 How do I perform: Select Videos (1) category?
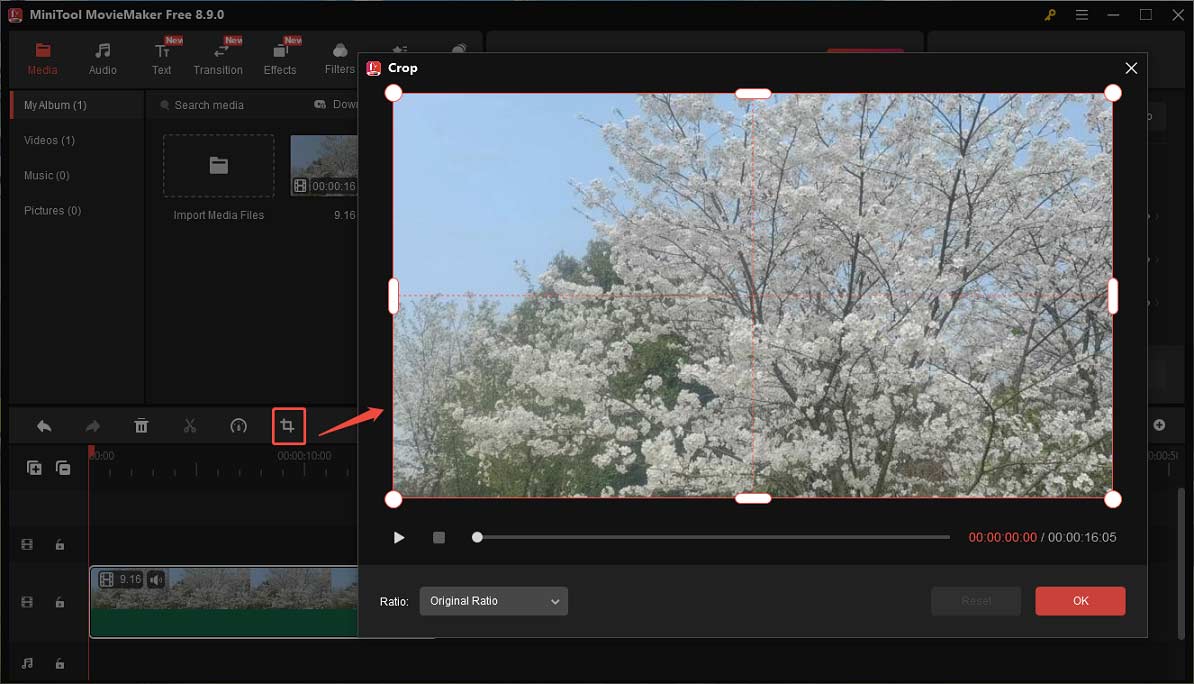49,140
